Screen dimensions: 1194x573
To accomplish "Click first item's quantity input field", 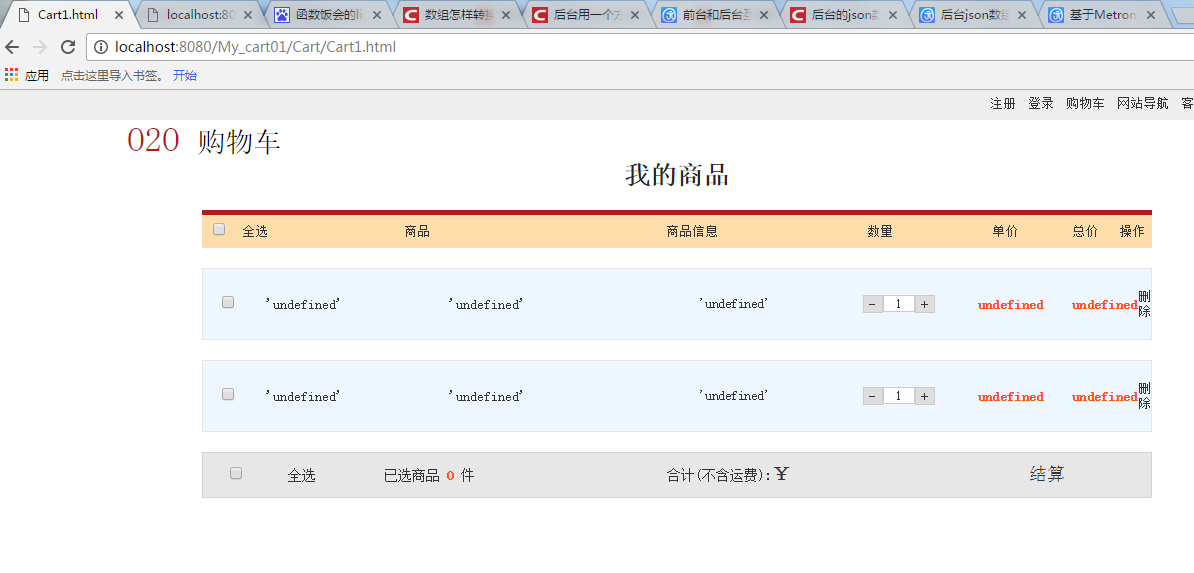I will [x=899, y=304].
